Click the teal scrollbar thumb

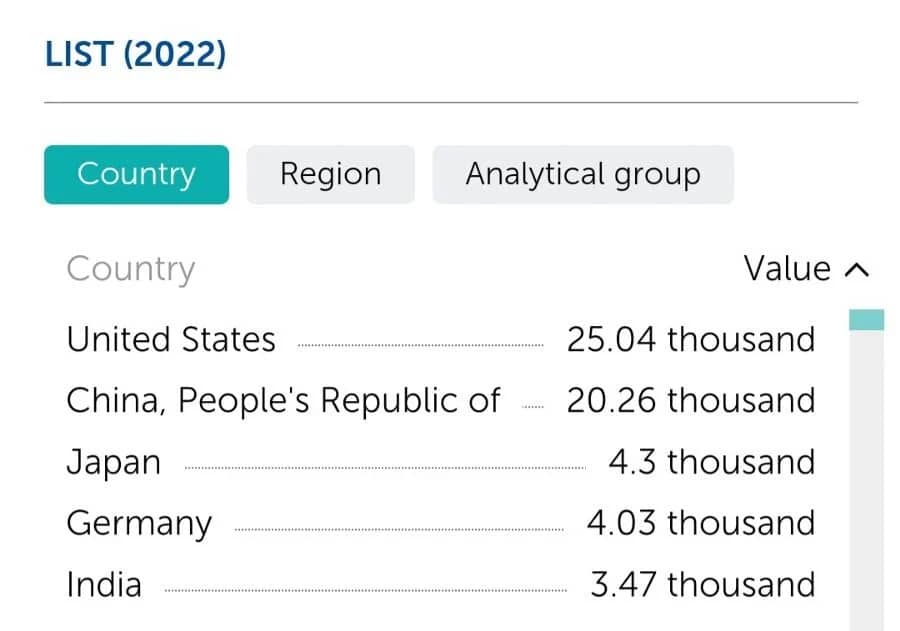866,320
